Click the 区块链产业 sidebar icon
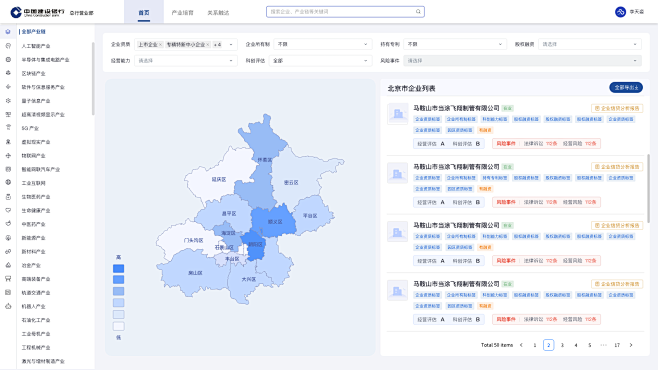This screenshot has width=658, height=370. [x=8, y=73]
